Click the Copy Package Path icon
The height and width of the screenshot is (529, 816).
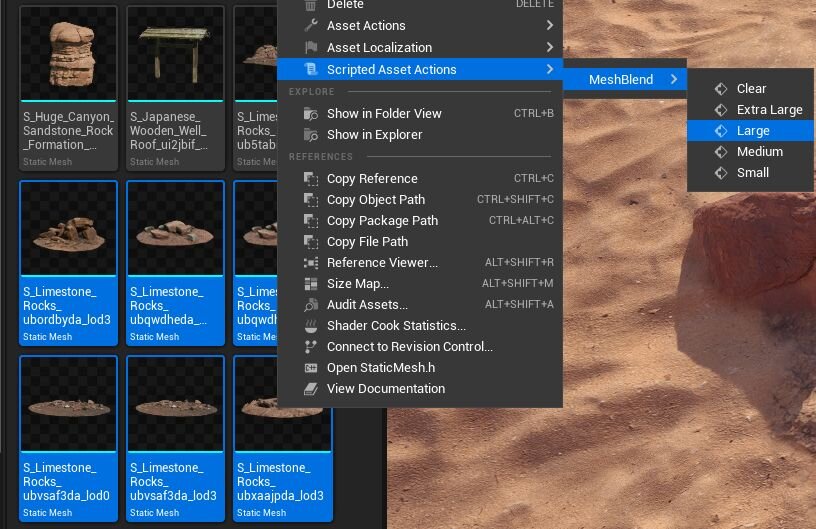click(x=311, y=221)
